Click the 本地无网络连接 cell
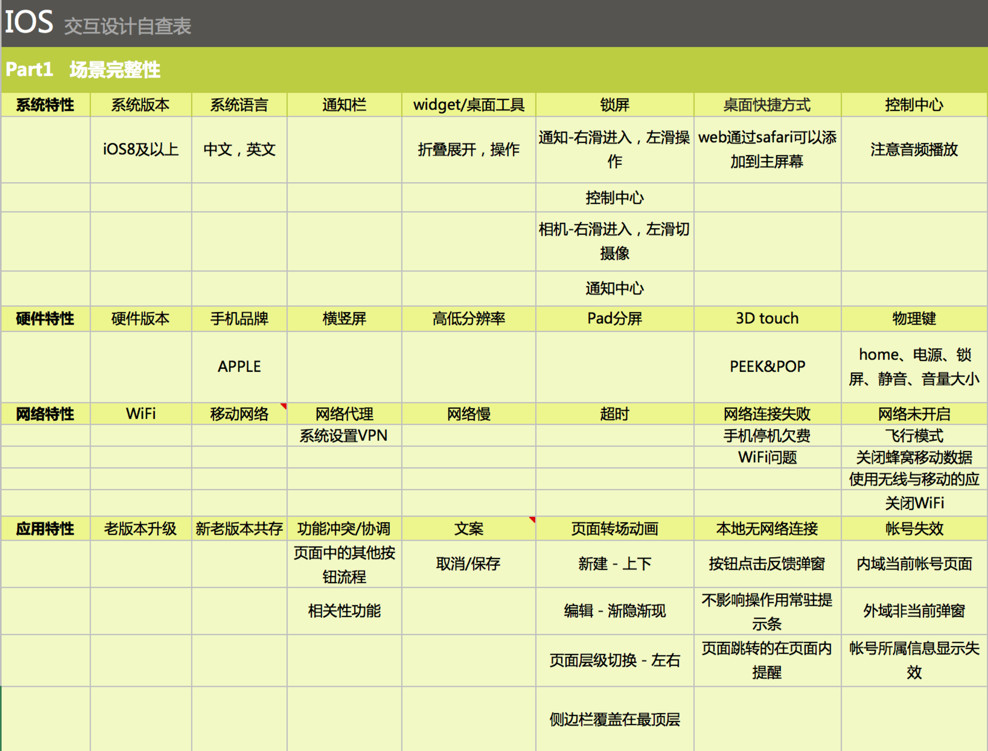The width and height of the screenshot is (988, 751). (767, 529)
